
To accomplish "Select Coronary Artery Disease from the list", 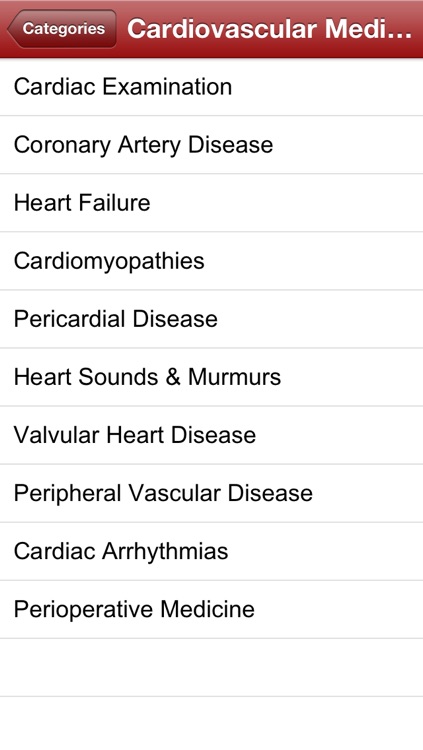I will 212,145.
